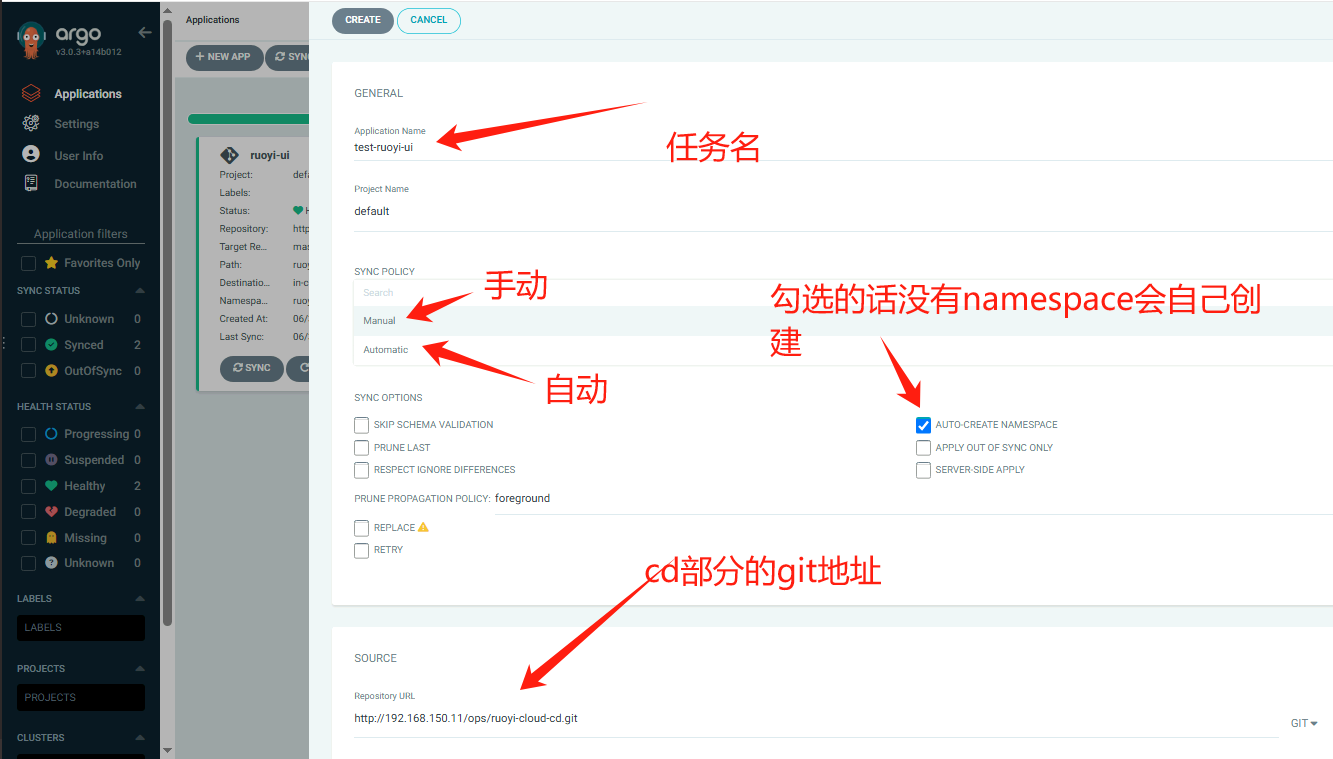Click the Application filters heading

click(x=81, y=234)
